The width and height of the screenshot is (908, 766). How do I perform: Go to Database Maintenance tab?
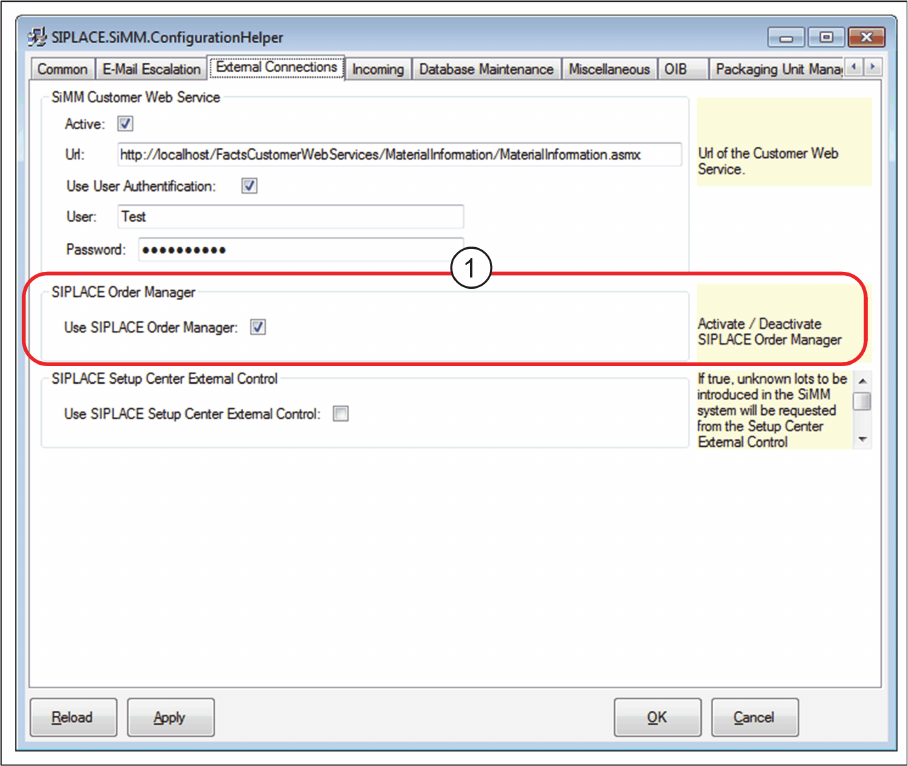pyautogui.click(x=486, y=69)
